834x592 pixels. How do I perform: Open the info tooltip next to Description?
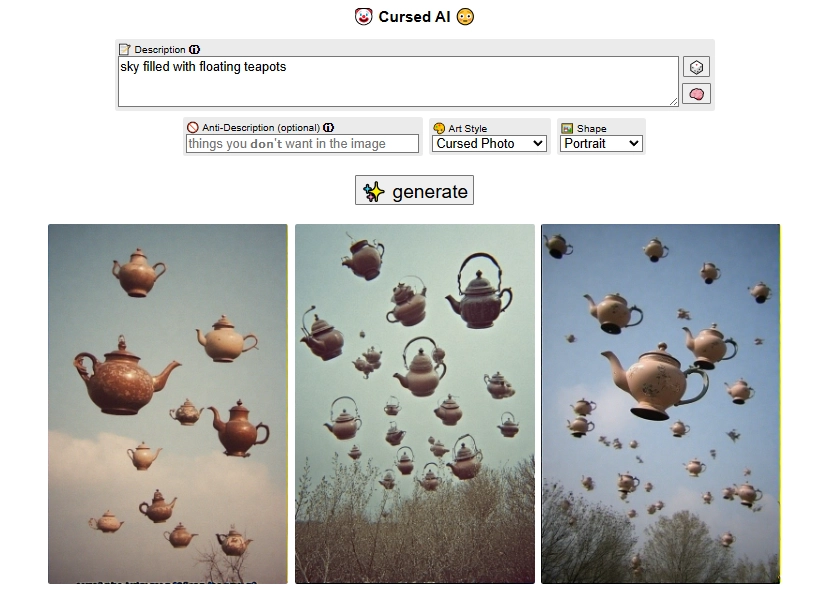tap(193, 48)
